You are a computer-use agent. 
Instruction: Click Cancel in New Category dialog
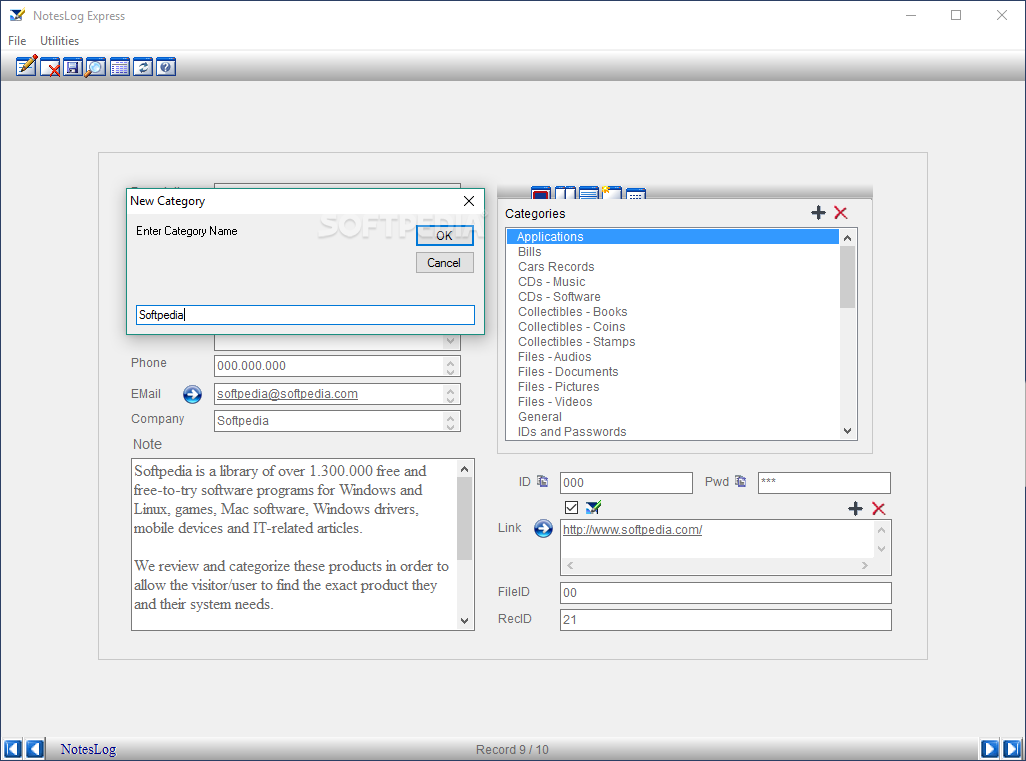coord(444,262)
